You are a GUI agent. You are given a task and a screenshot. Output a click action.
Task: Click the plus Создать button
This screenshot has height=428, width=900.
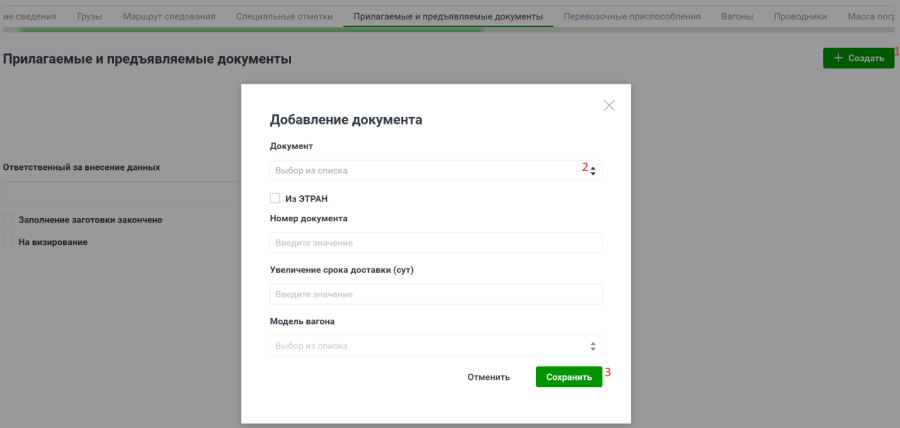pyautogui.click(x=858, y=58)
